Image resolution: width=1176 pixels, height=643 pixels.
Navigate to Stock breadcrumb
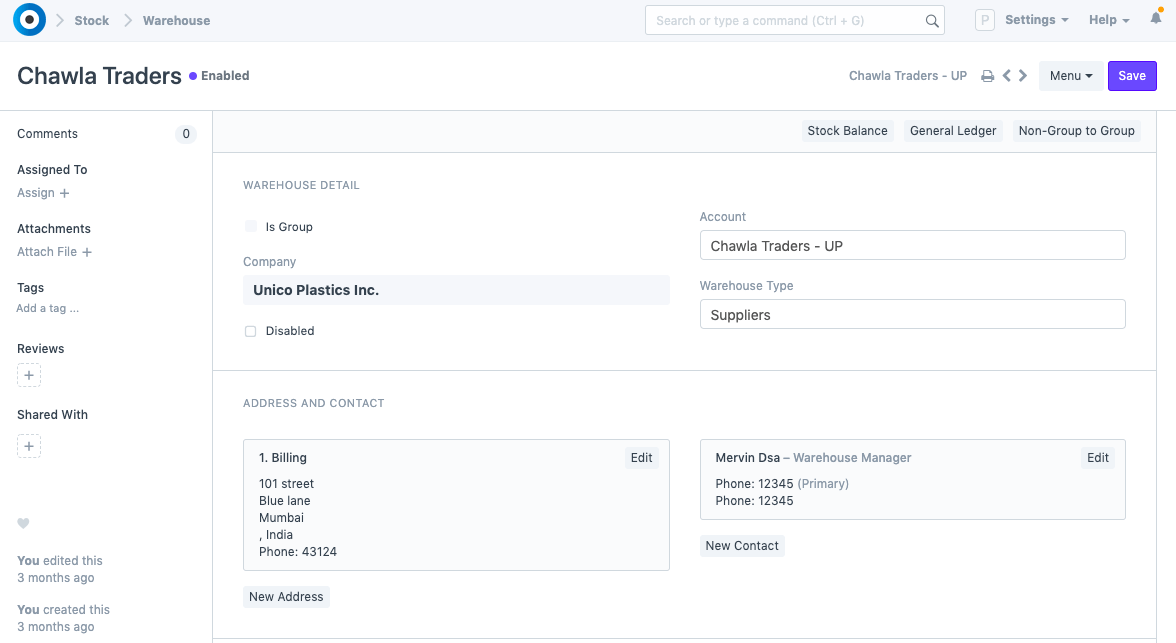[x=92, y=20]
